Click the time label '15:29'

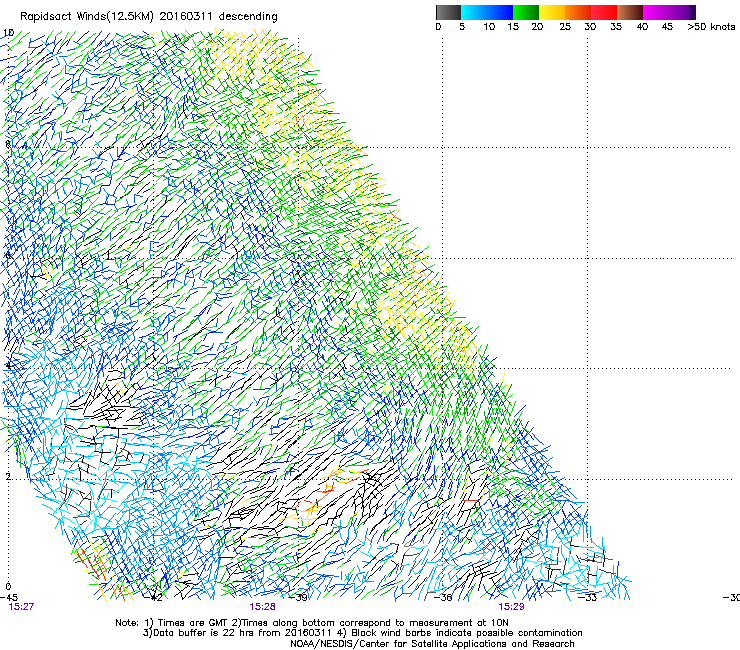[x=512, y=607]
